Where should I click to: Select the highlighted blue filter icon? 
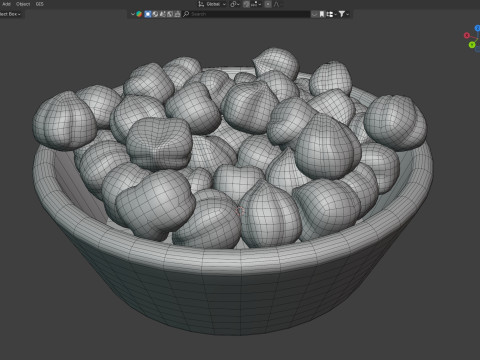point(148,14)
